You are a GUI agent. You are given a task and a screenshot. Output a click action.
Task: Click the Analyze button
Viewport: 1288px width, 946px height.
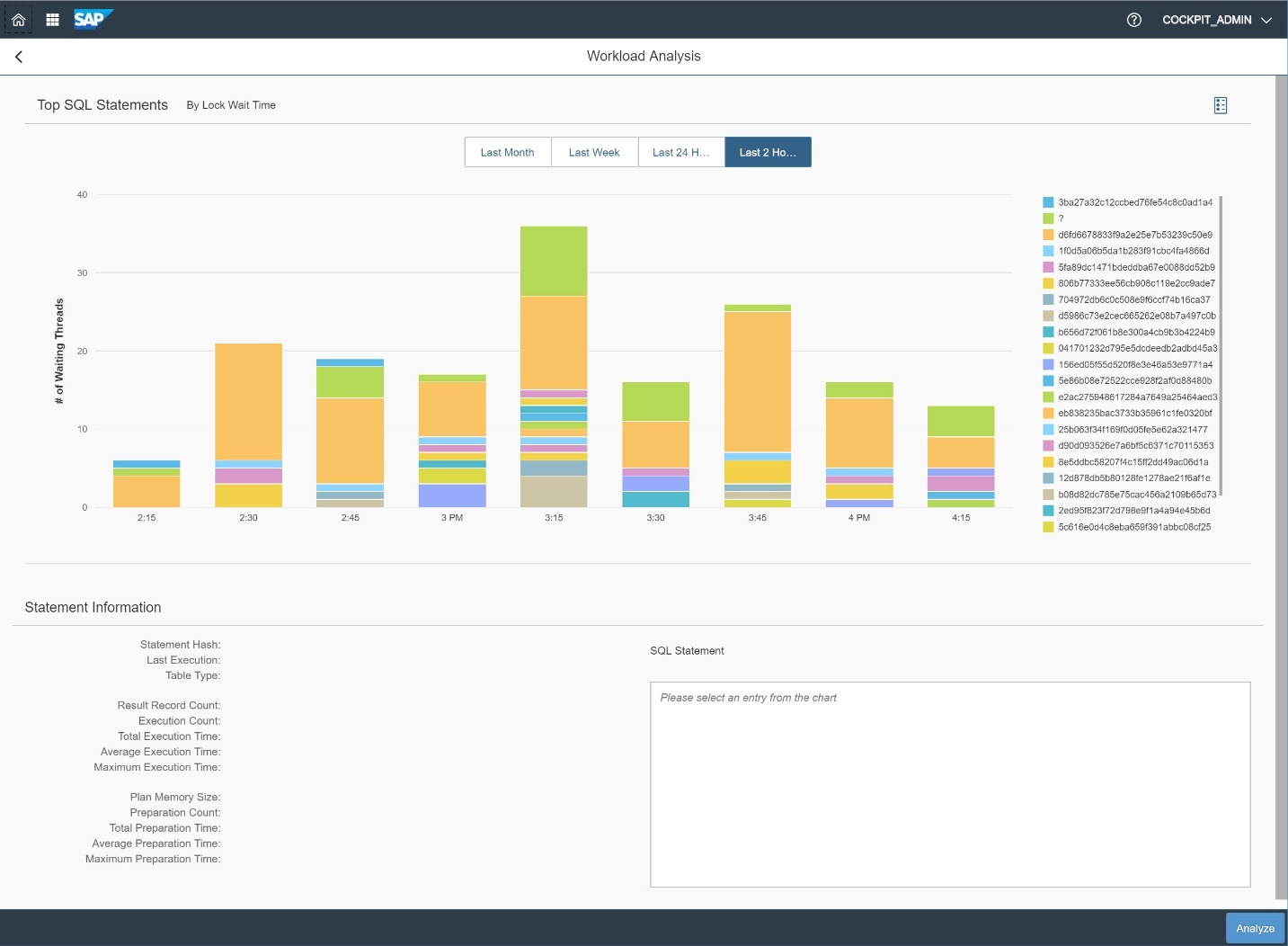coord(1255,928)
